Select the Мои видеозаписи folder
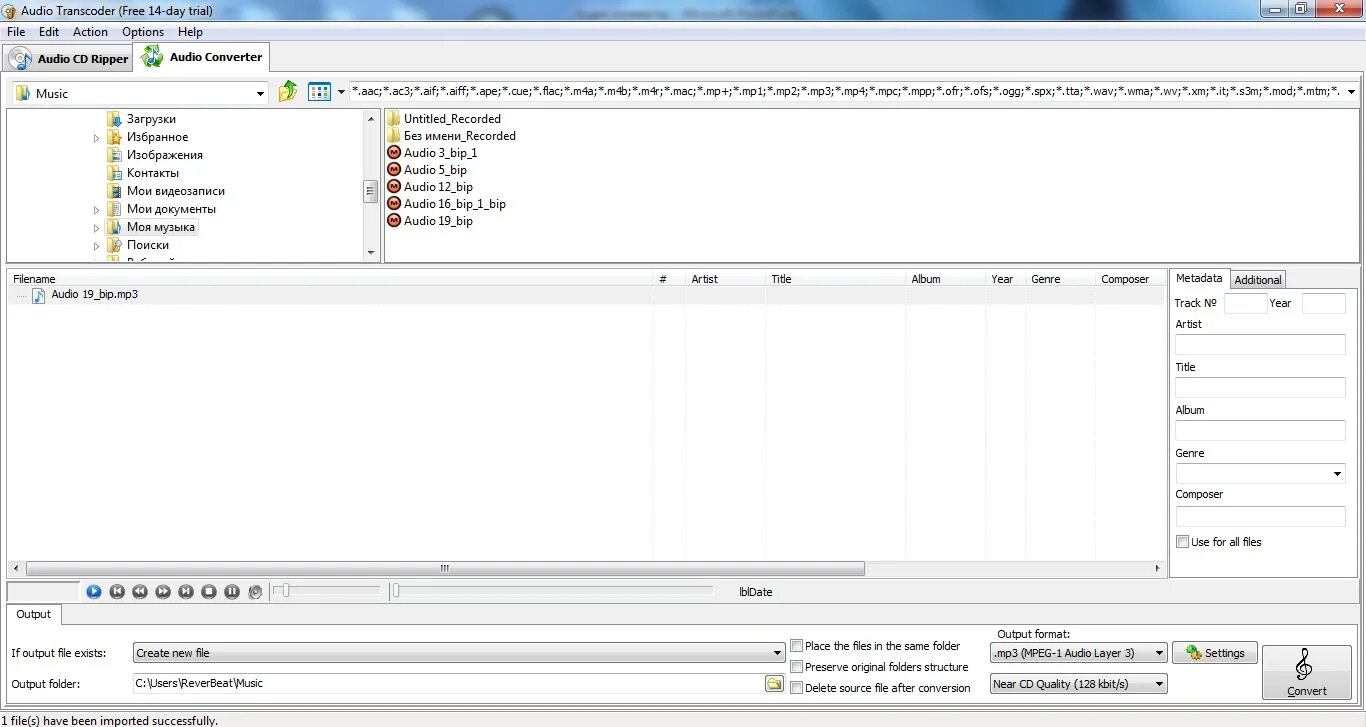Image resolution: width=1366 pixels, height=727 pixels. tap(176, 191)
